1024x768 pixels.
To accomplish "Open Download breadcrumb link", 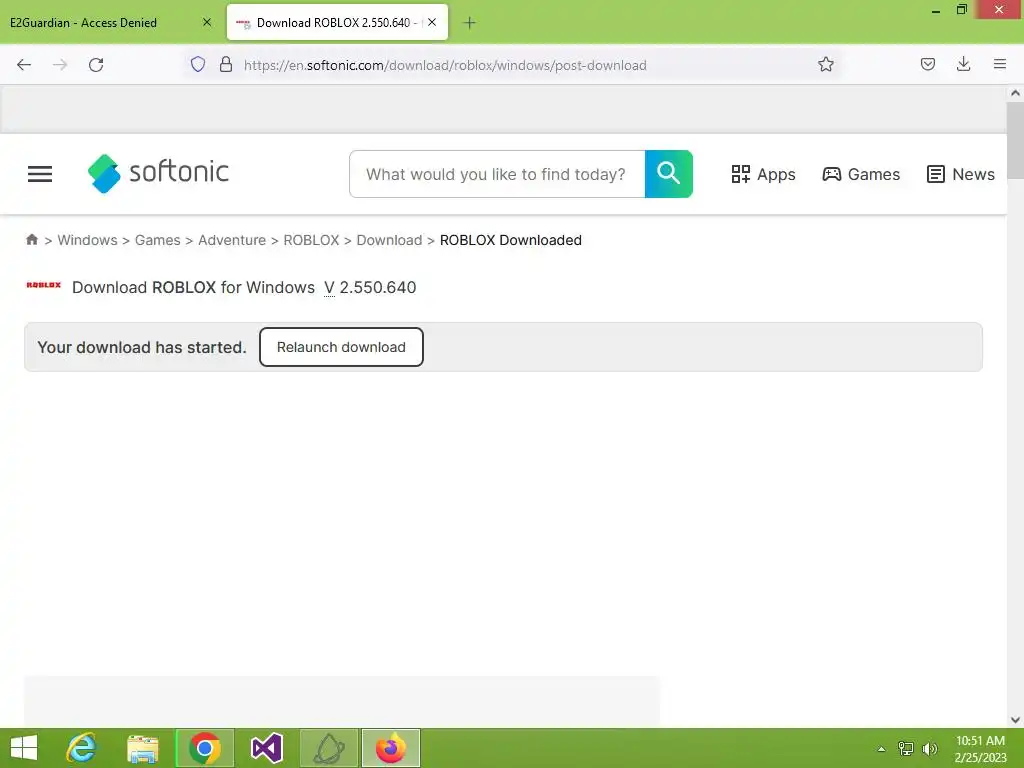I will 389,240.
